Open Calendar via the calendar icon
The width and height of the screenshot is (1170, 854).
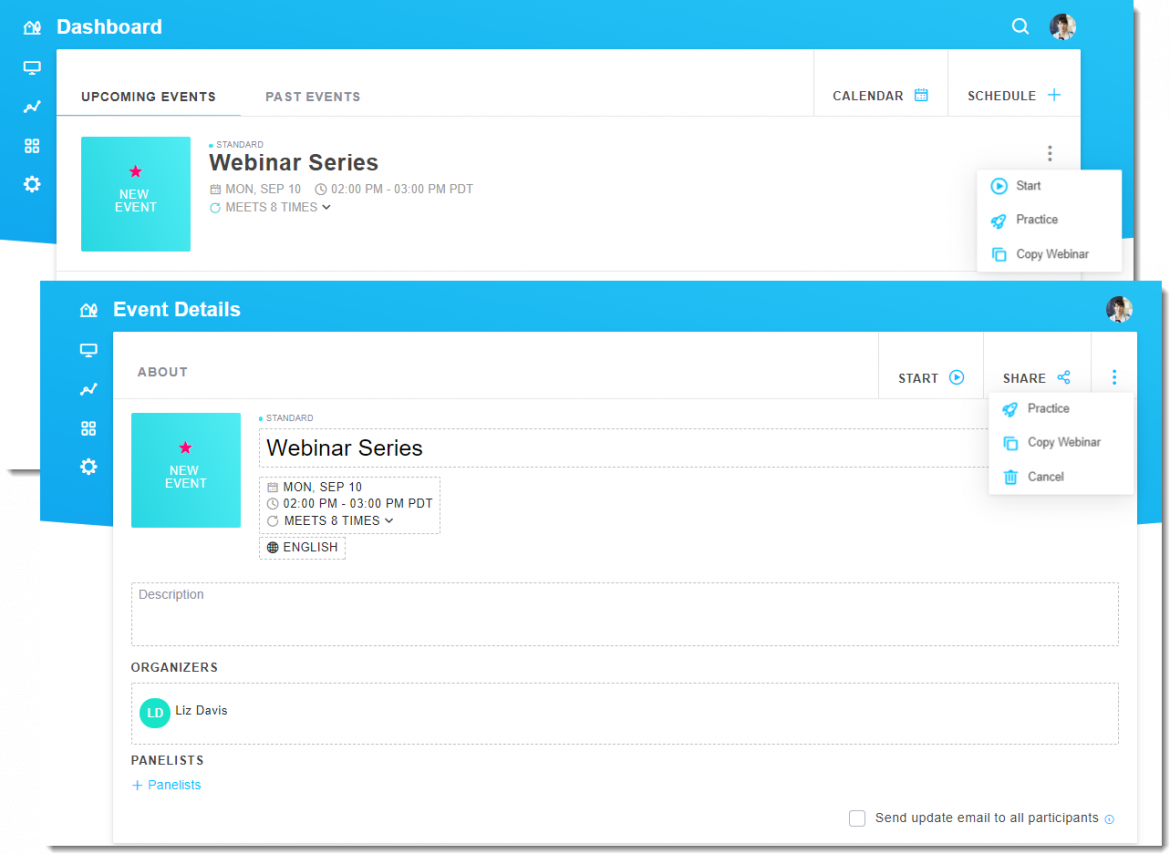920,94
